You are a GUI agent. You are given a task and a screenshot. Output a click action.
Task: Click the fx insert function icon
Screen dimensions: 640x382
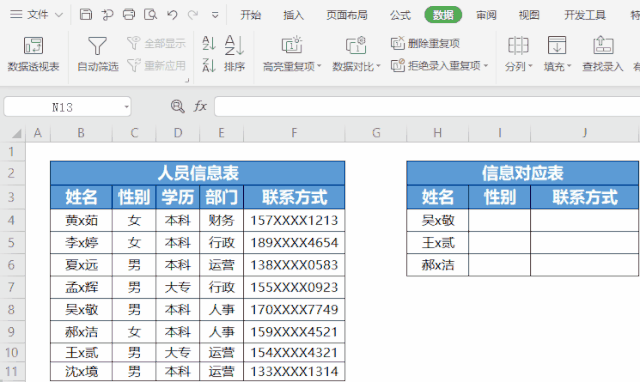tap(200, 107)
